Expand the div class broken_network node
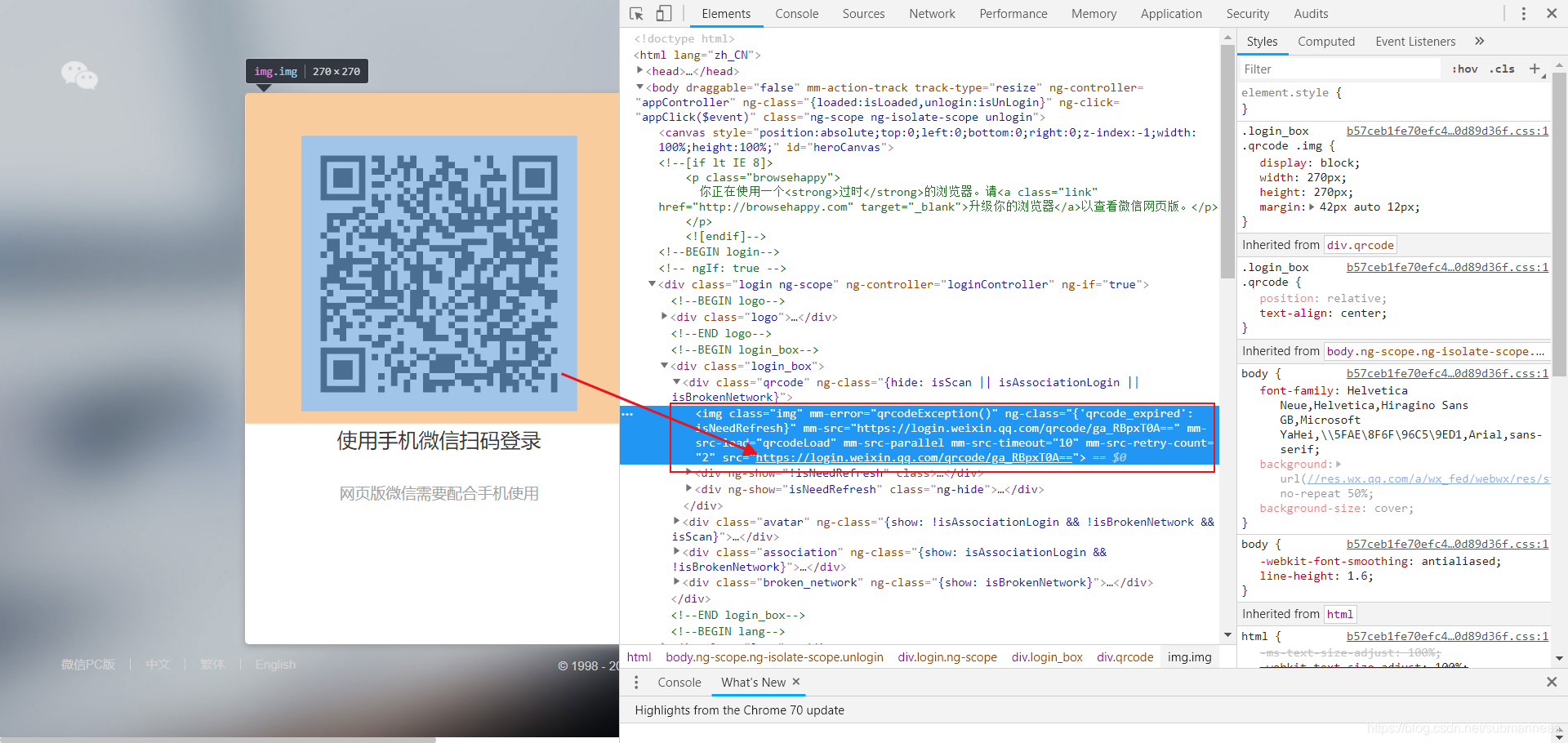 click(x=676, y=582)
